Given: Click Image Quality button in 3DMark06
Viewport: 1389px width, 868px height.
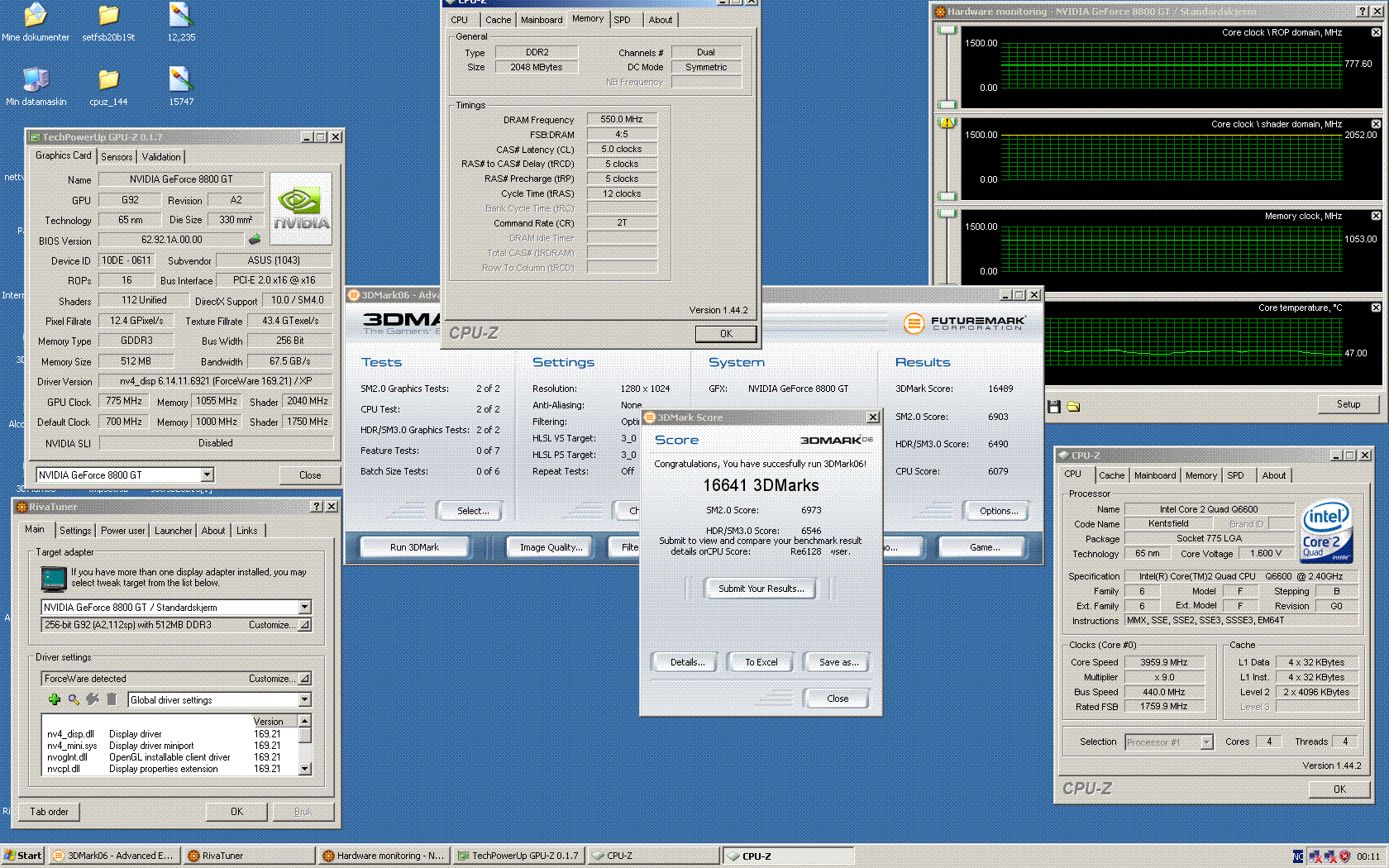Looking at the screenshot, I should [x=551, y=547].
